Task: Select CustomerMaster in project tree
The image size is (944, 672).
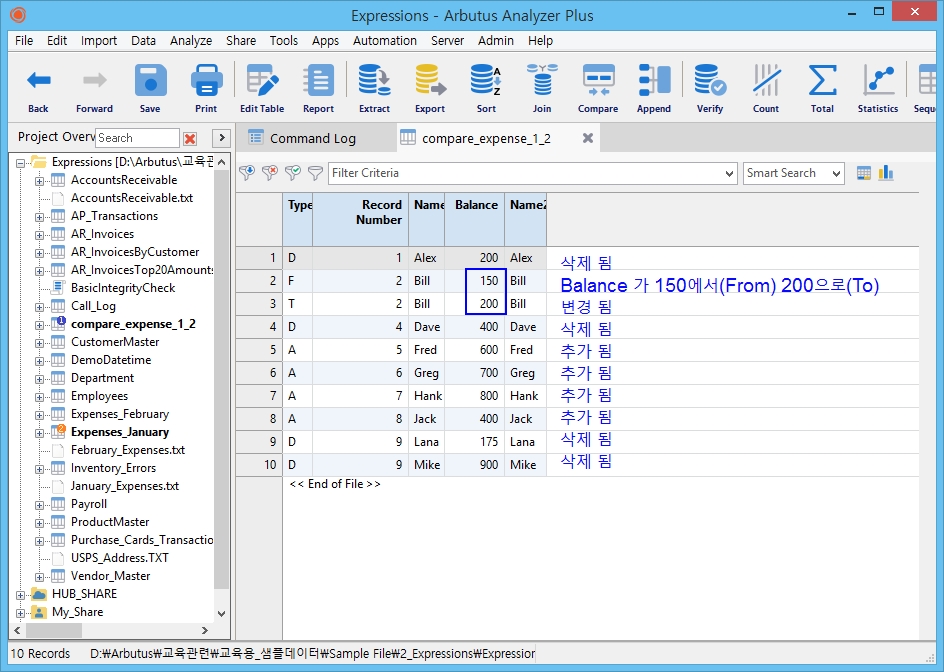Action: pos(115,342)
